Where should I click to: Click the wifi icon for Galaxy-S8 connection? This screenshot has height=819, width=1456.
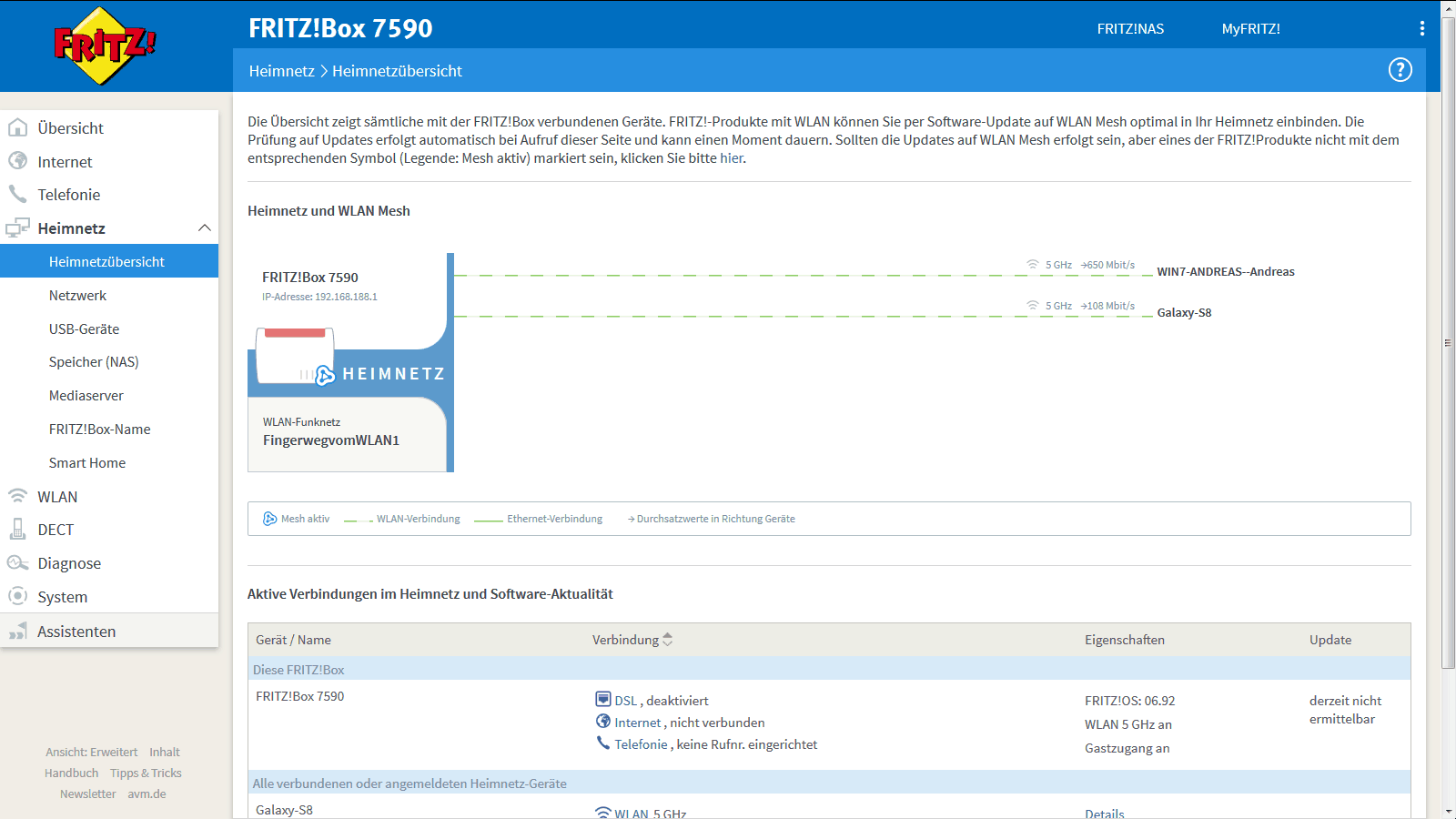click(x=1033, y=306)
